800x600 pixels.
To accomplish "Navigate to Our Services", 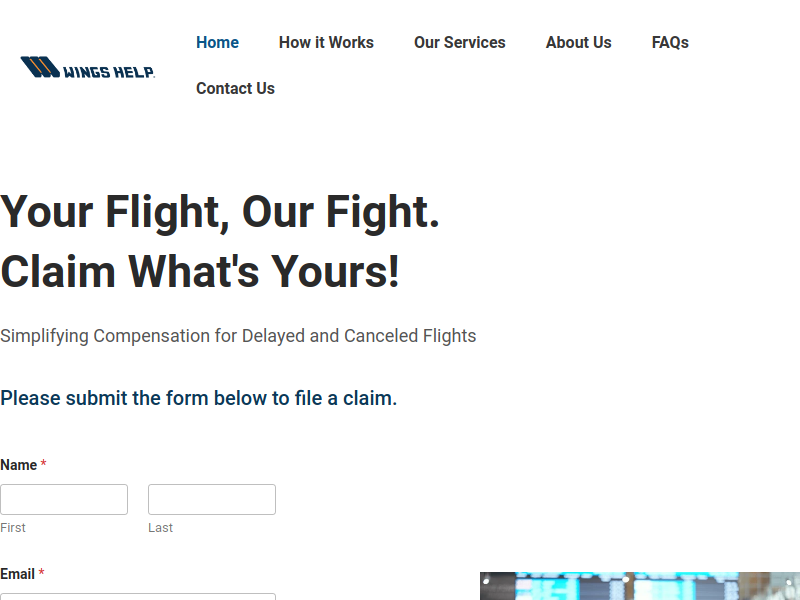I will [460, 42].
